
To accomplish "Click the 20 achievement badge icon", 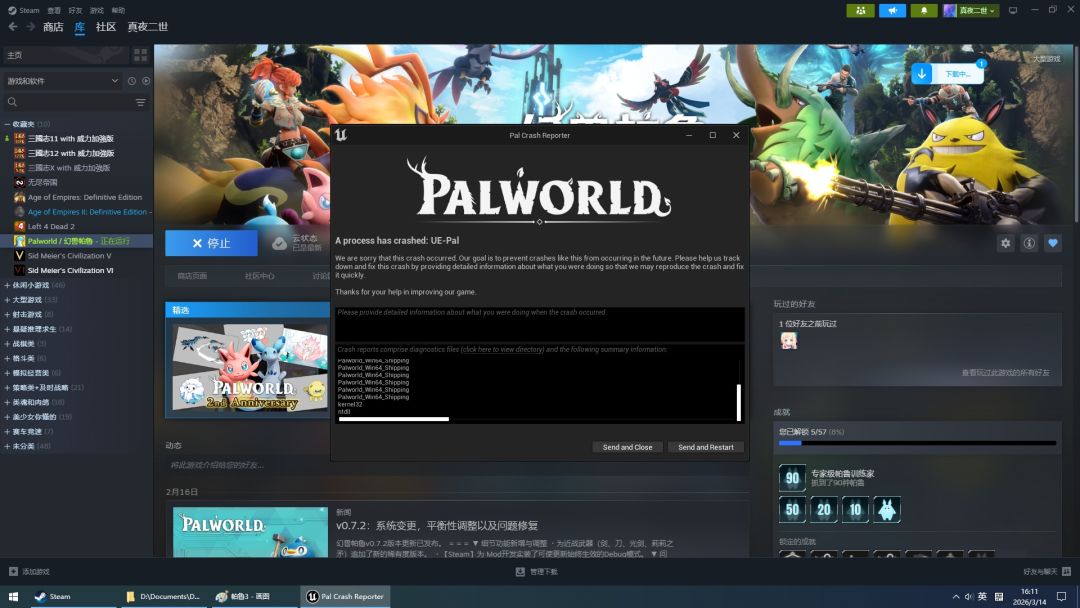I will [824, 510].
